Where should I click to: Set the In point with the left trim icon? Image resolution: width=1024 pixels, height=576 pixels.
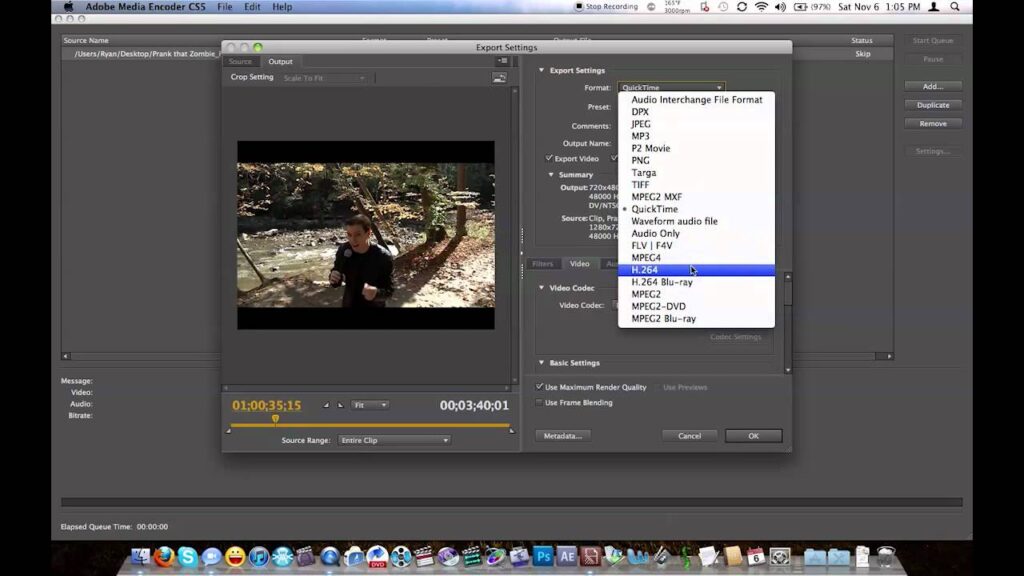coord(325,405)
